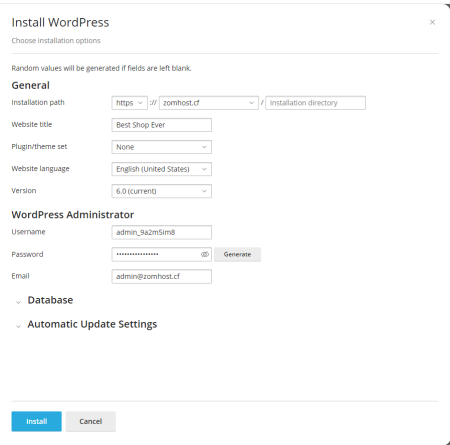Click the Website title field

[x=162, y=125]
